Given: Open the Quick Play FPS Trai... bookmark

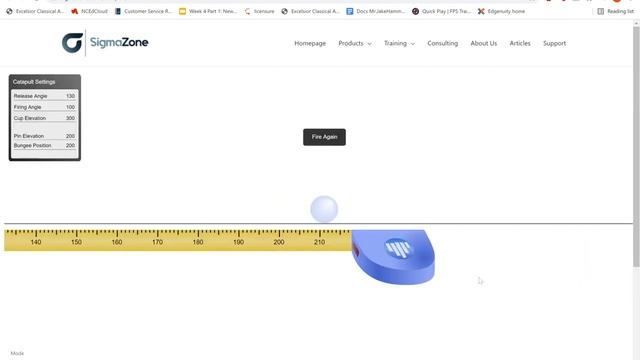Looking at the screenshot, I should click(x=441, y=11).
